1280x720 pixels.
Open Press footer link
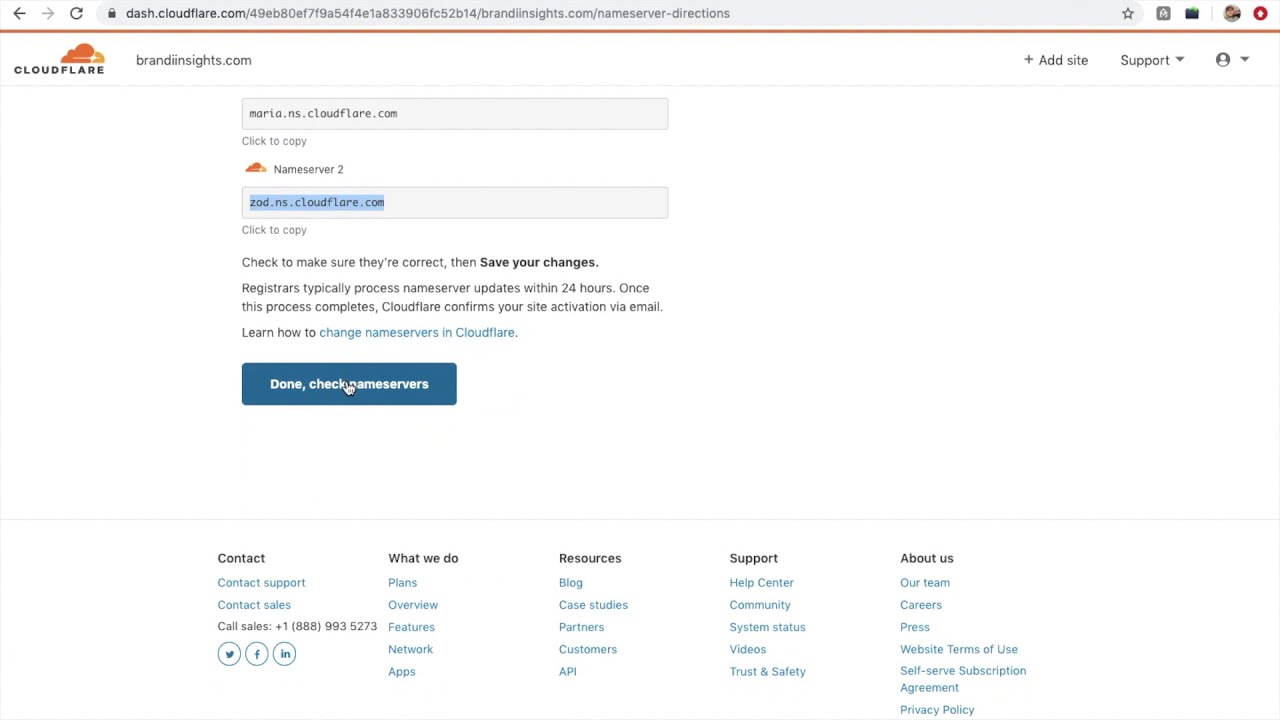pos(915,627)
